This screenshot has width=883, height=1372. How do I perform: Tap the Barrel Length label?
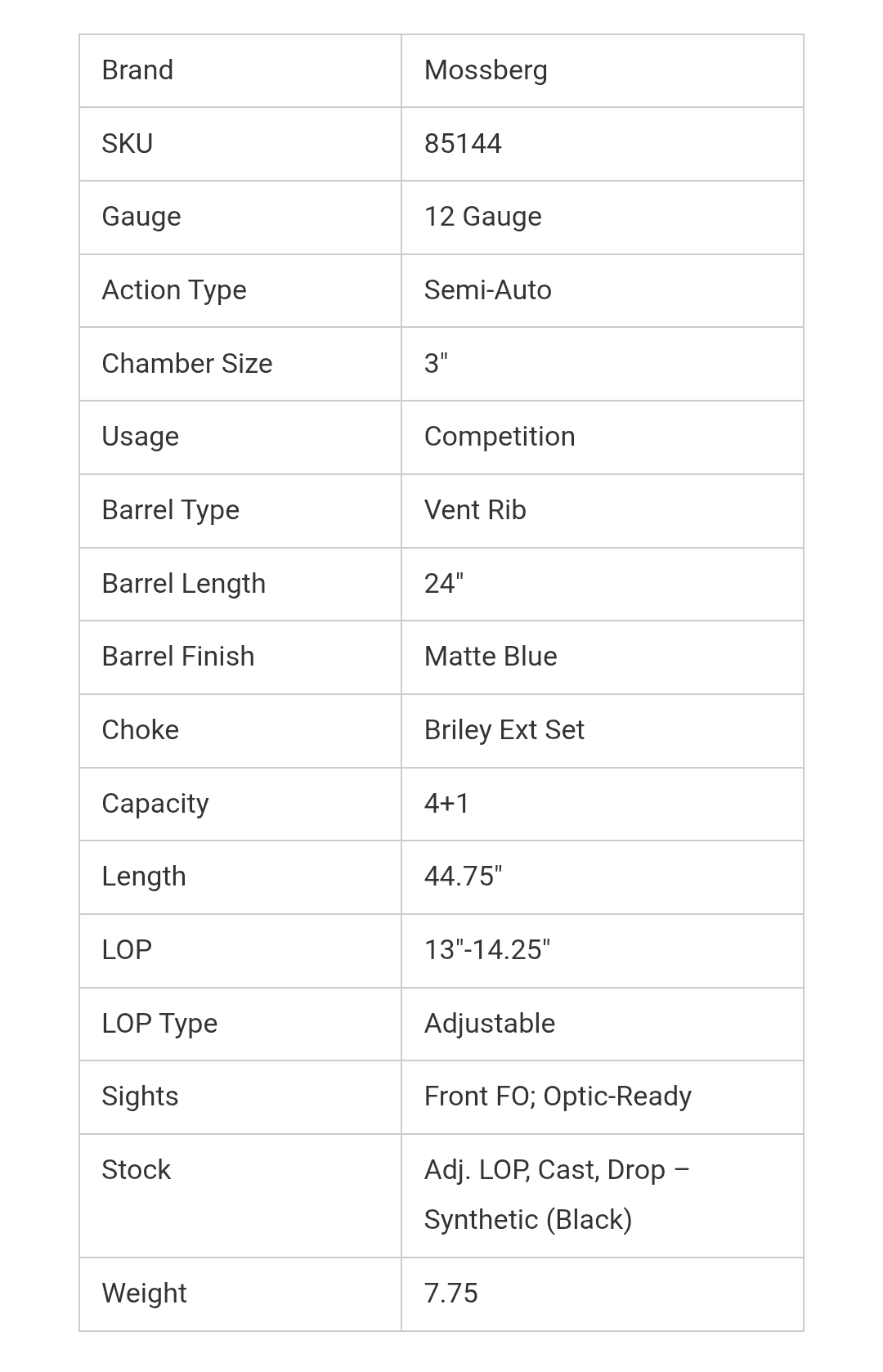click(x=183, y=584)
